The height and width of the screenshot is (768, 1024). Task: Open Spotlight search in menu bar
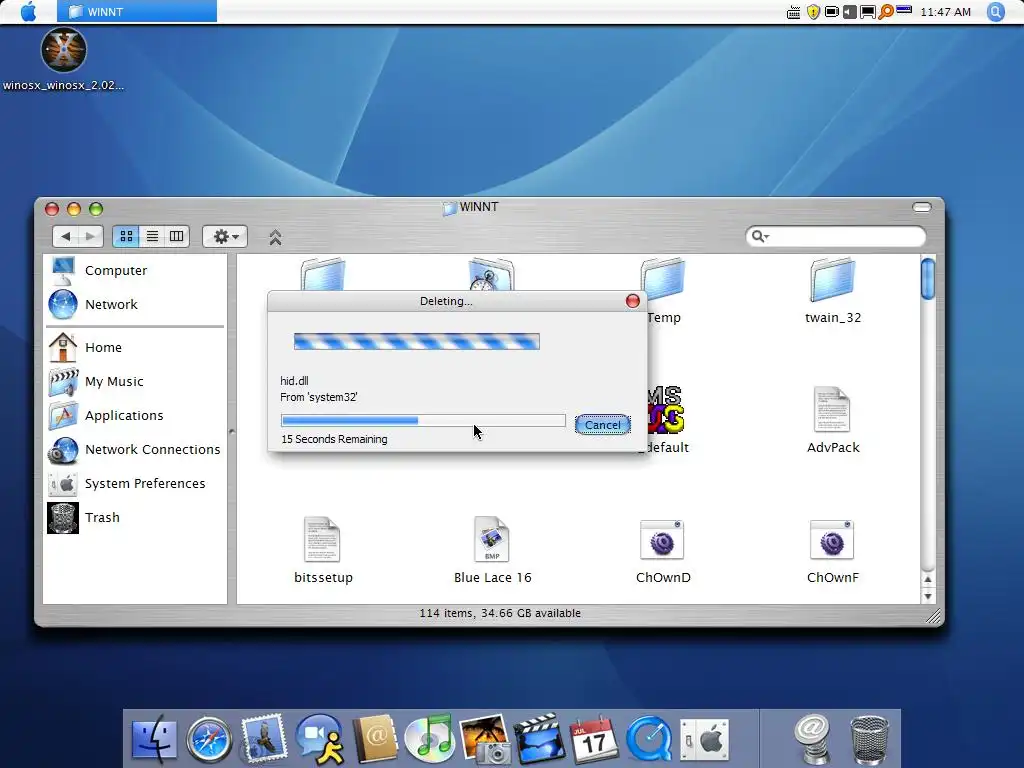(x=995, y=12)
